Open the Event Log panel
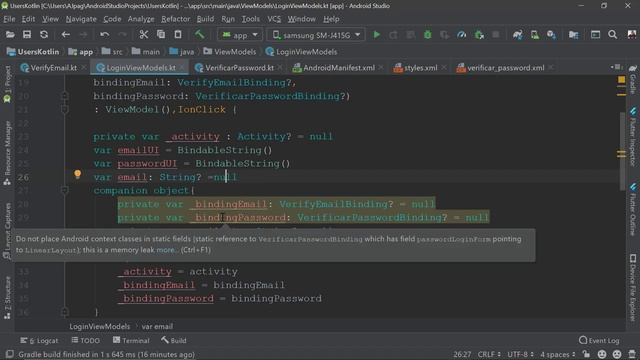 click(599, 340)
